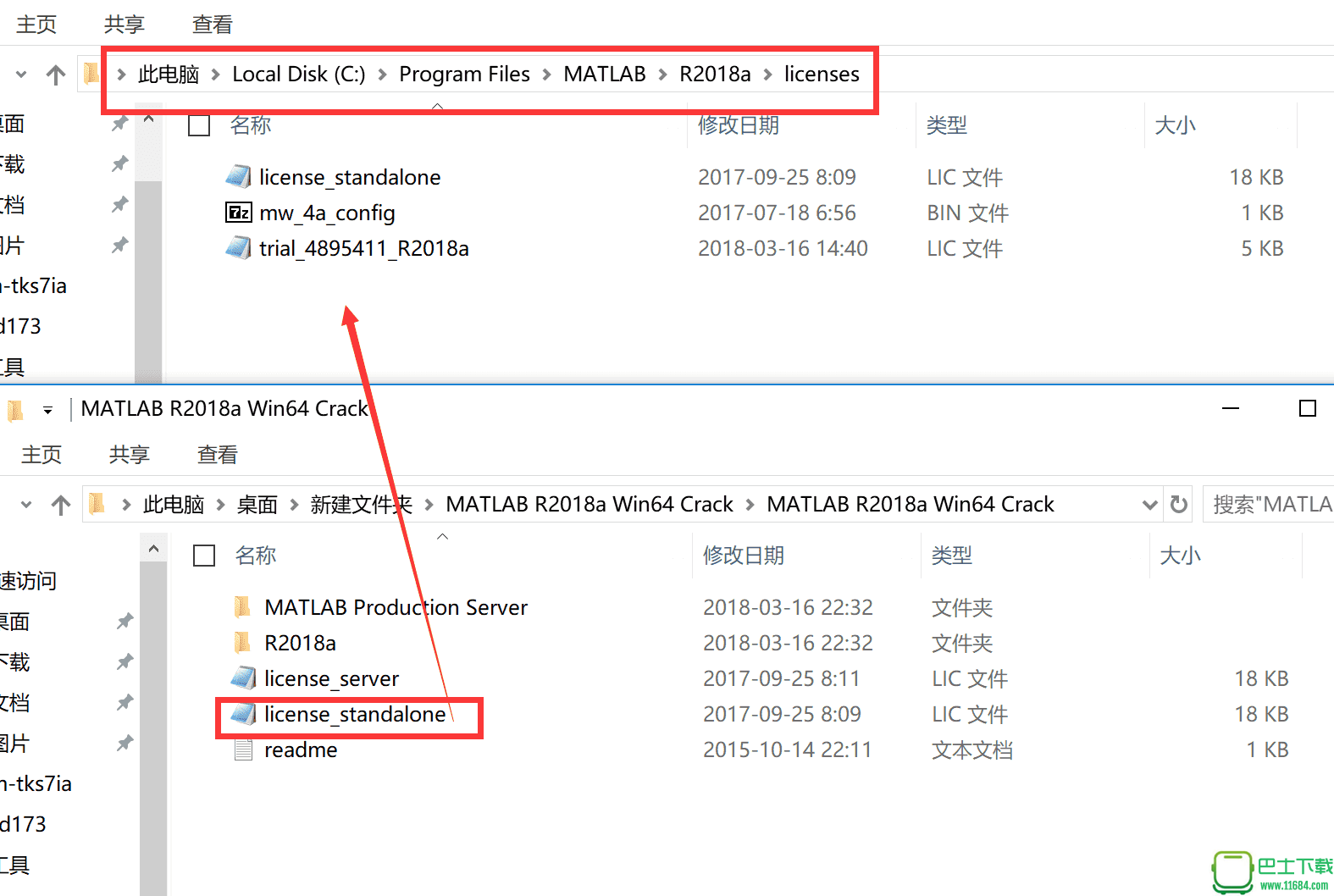
Task: Open quick access toolbar dropdown in Crack title bar
Action: click(x=48, y=411)
